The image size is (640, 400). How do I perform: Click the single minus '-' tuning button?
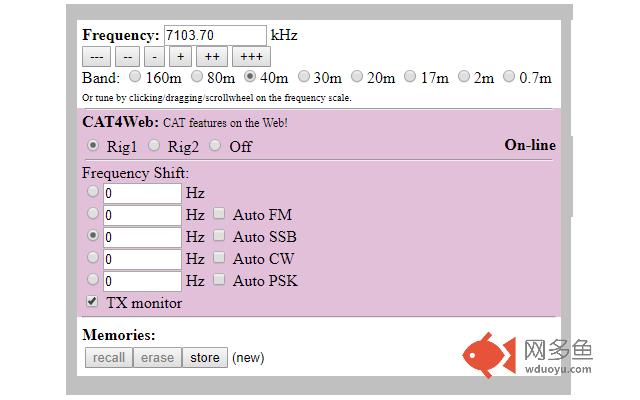154,57
